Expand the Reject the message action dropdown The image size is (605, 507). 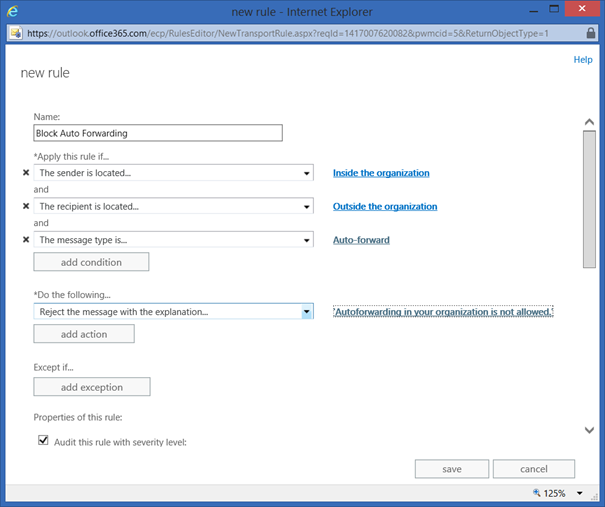click(x=306, y=312)
